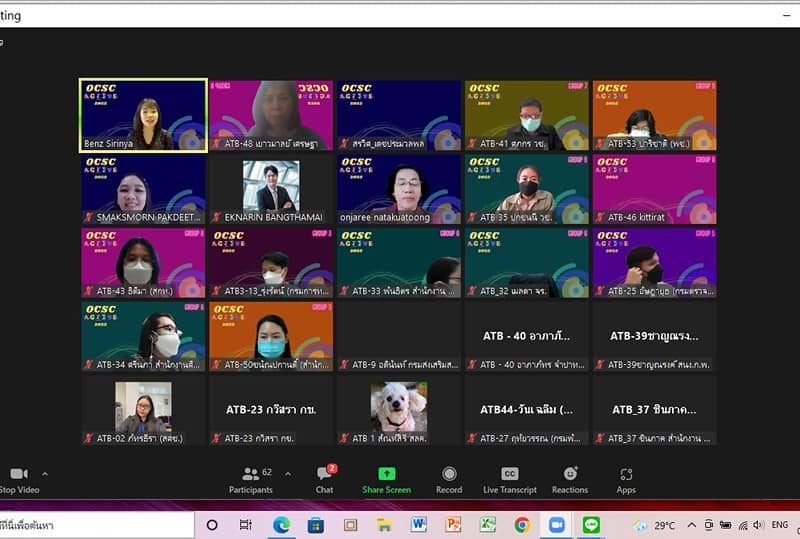Select Benz Sirinya's video tile
The height and width of the screenshot is (539, 800).
pos(143,115)
